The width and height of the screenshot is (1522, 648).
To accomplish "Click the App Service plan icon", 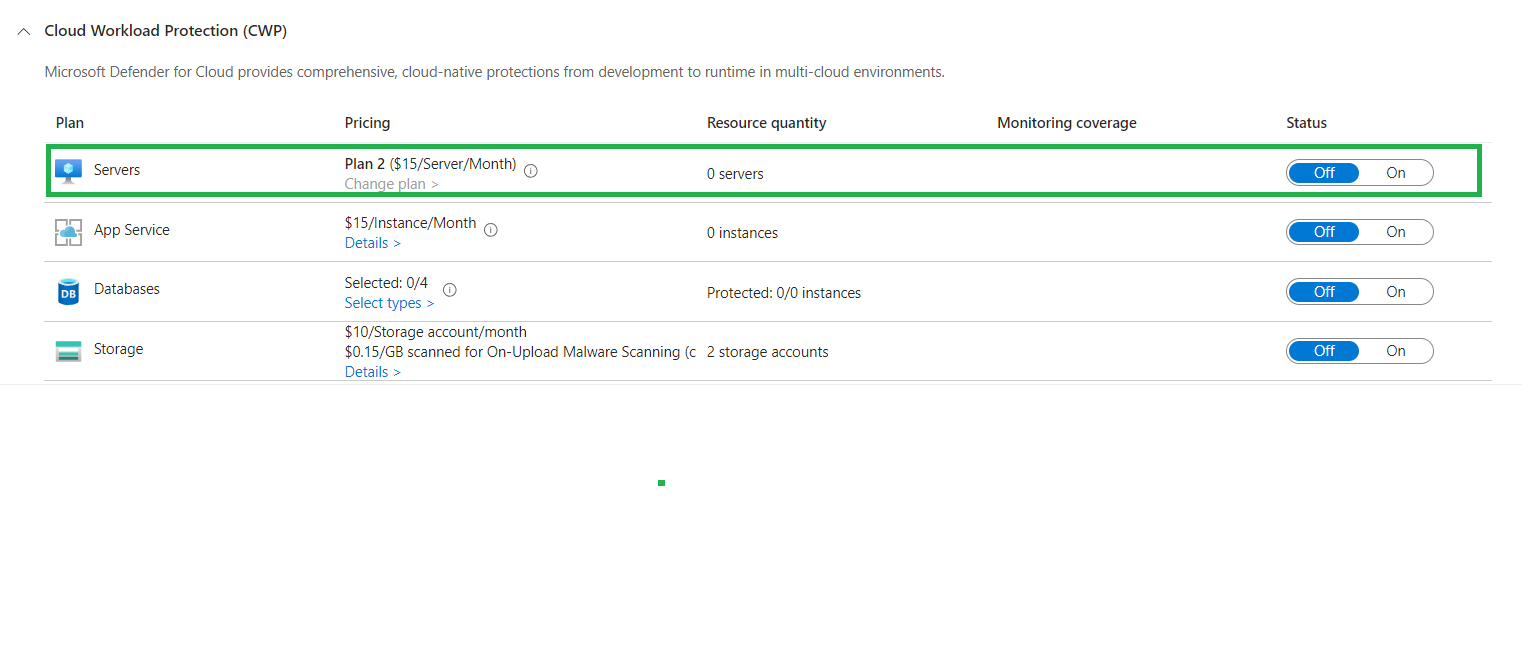I will coord(68,232).
